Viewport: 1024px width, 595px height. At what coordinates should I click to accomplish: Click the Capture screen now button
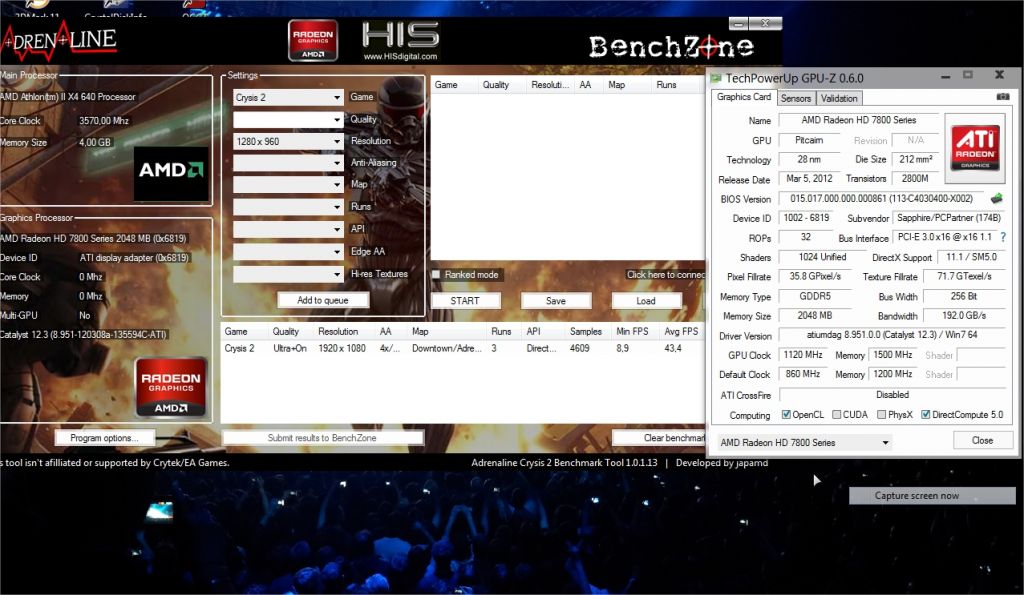click(932, 495)
